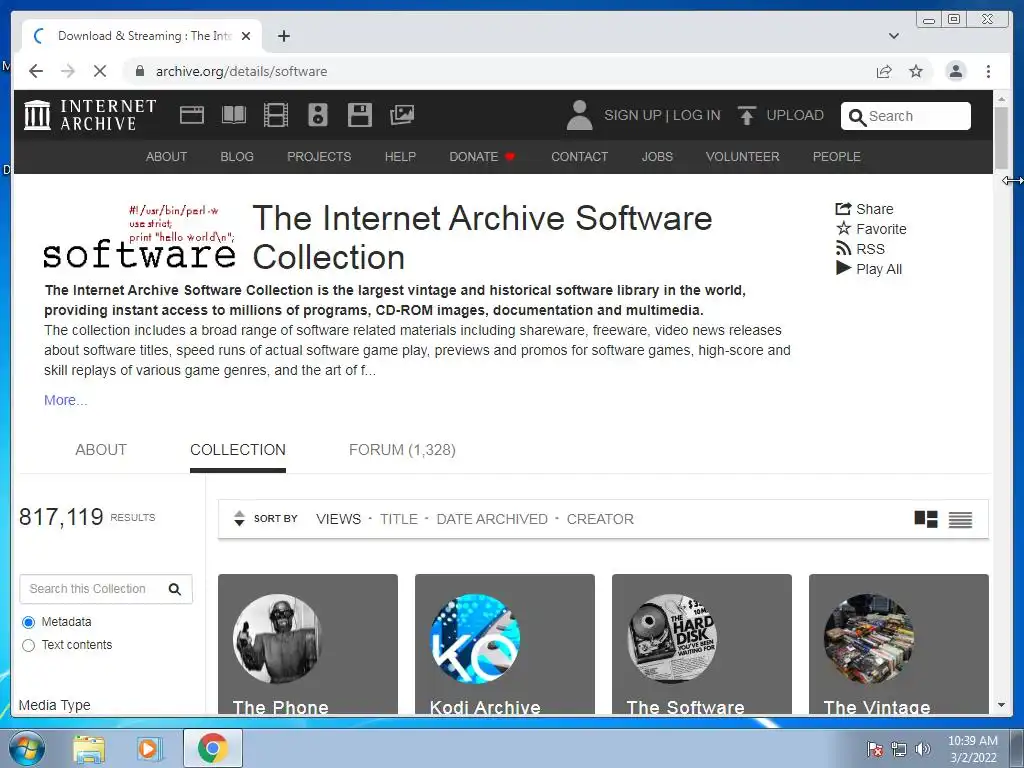Open the Internet Archive home logo
This screenshot has height=768, width=1024.
90,115
